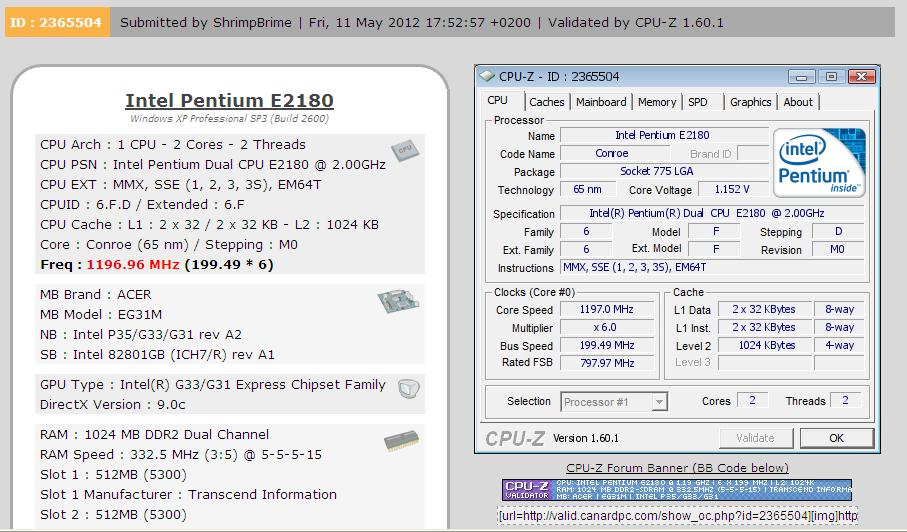The height and width of the screenshot is (532, 907).
Task: Click the Bus Speed 199.49 MHz value
Action: [x=606, y=345]
